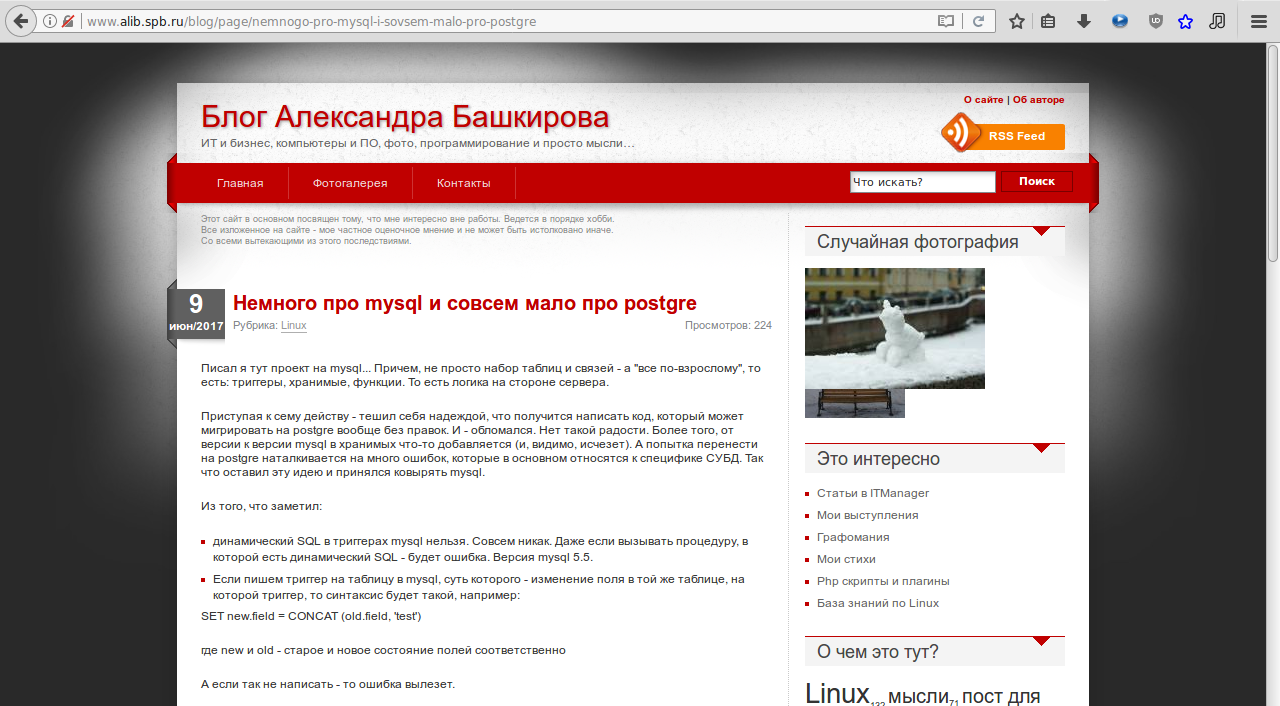This screenshot has height=706, width=1280.
Task: Click the blue outlined star extension icon
Action: coord(1186,21)
